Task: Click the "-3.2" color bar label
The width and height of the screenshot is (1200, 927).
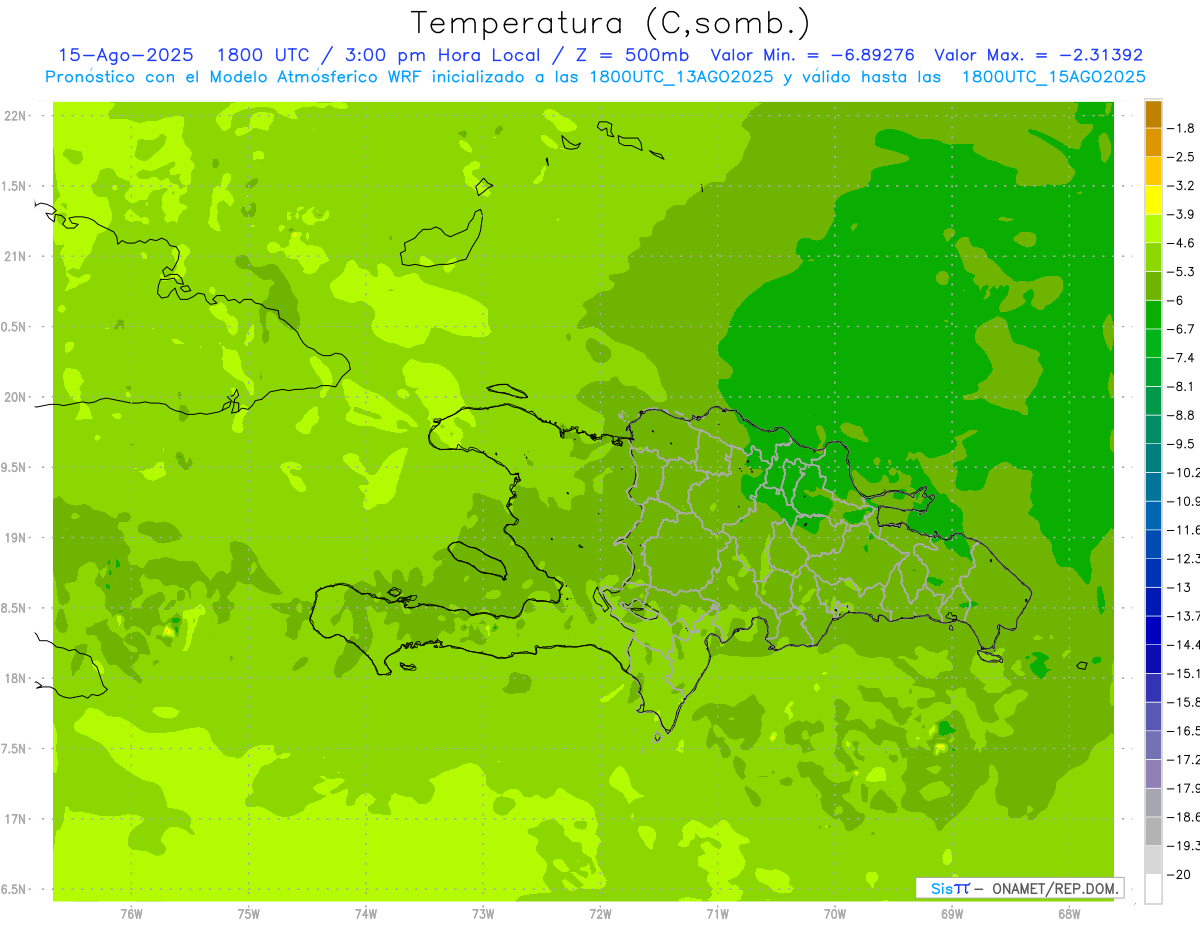Action: 1182,186
